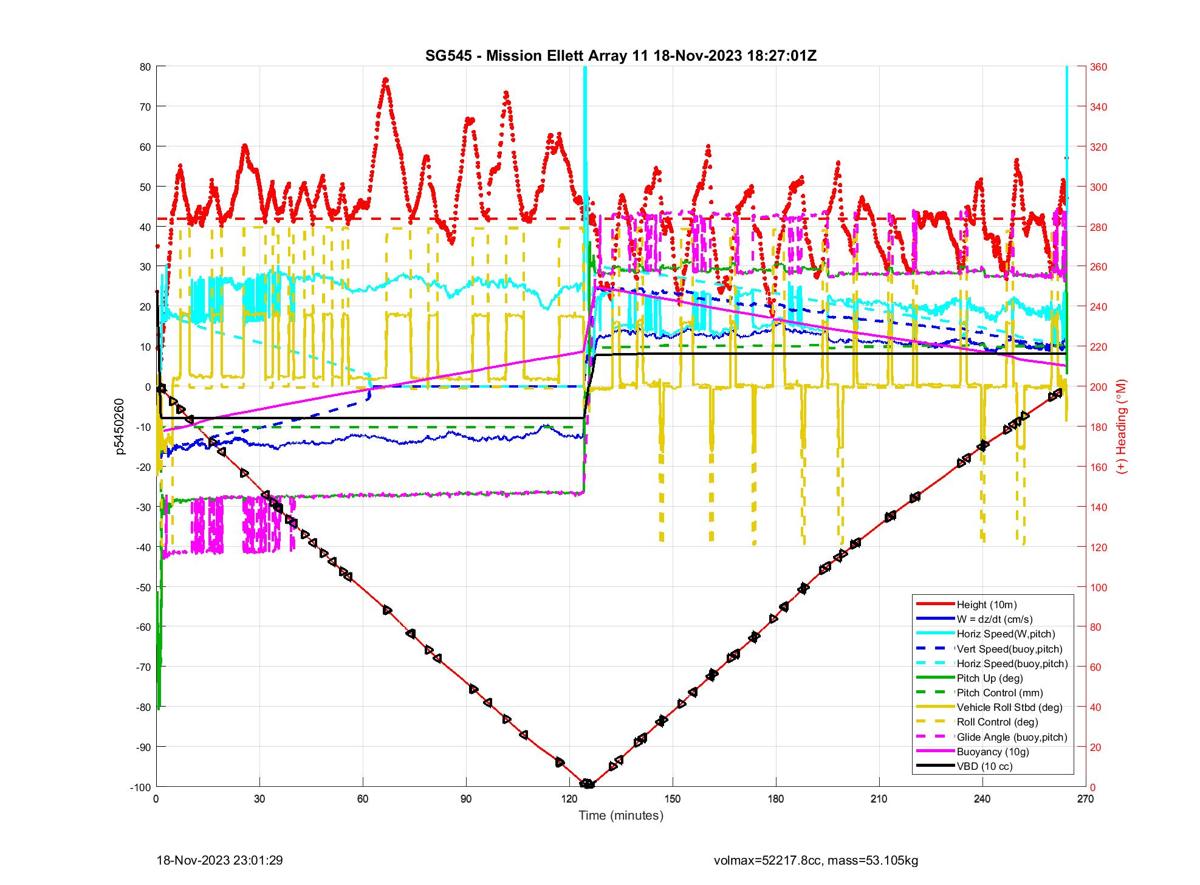The image size is (1200, 885).
Task: Click right heading axis tick label 100
Action: click(1099, 587)
